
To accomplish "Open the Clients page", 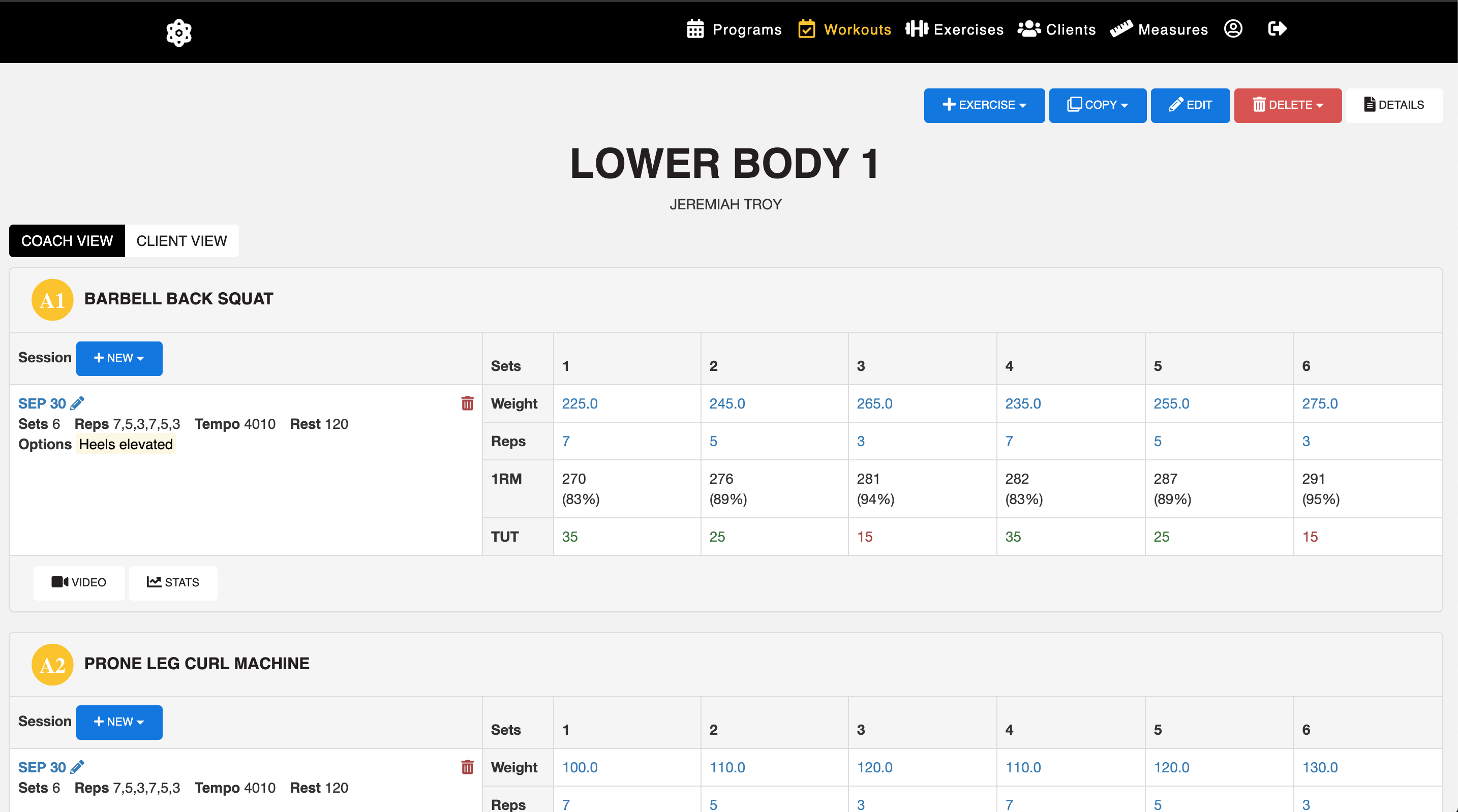I will pos(1057,29).
